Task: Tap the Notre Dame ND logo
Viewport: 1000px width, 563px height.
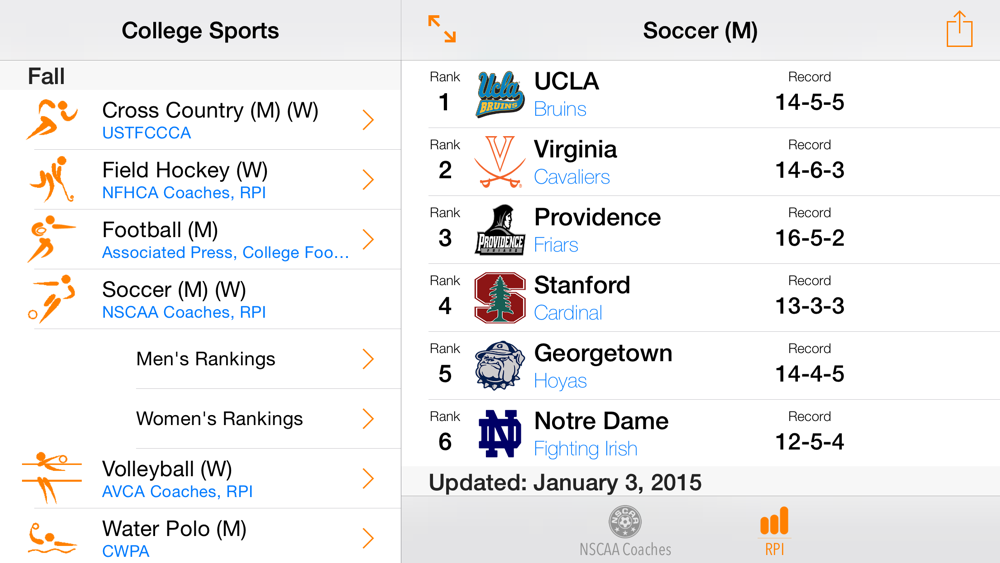Action: click(x=500, y=434)
